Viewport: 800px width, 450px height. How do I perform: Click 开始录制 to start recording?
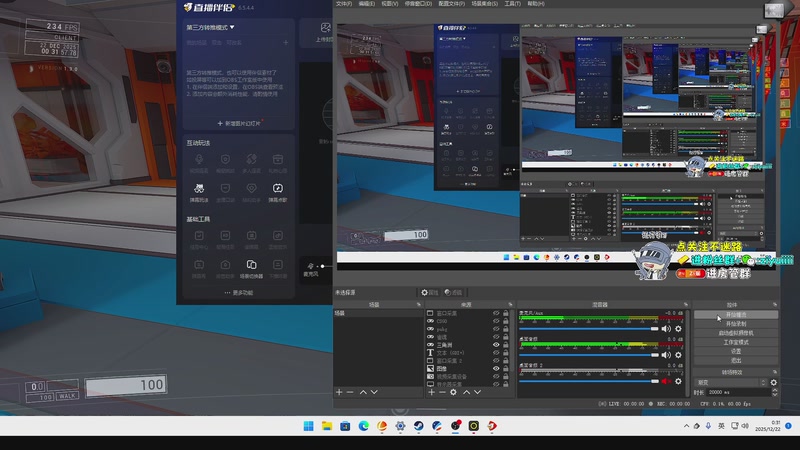point(736,324)
